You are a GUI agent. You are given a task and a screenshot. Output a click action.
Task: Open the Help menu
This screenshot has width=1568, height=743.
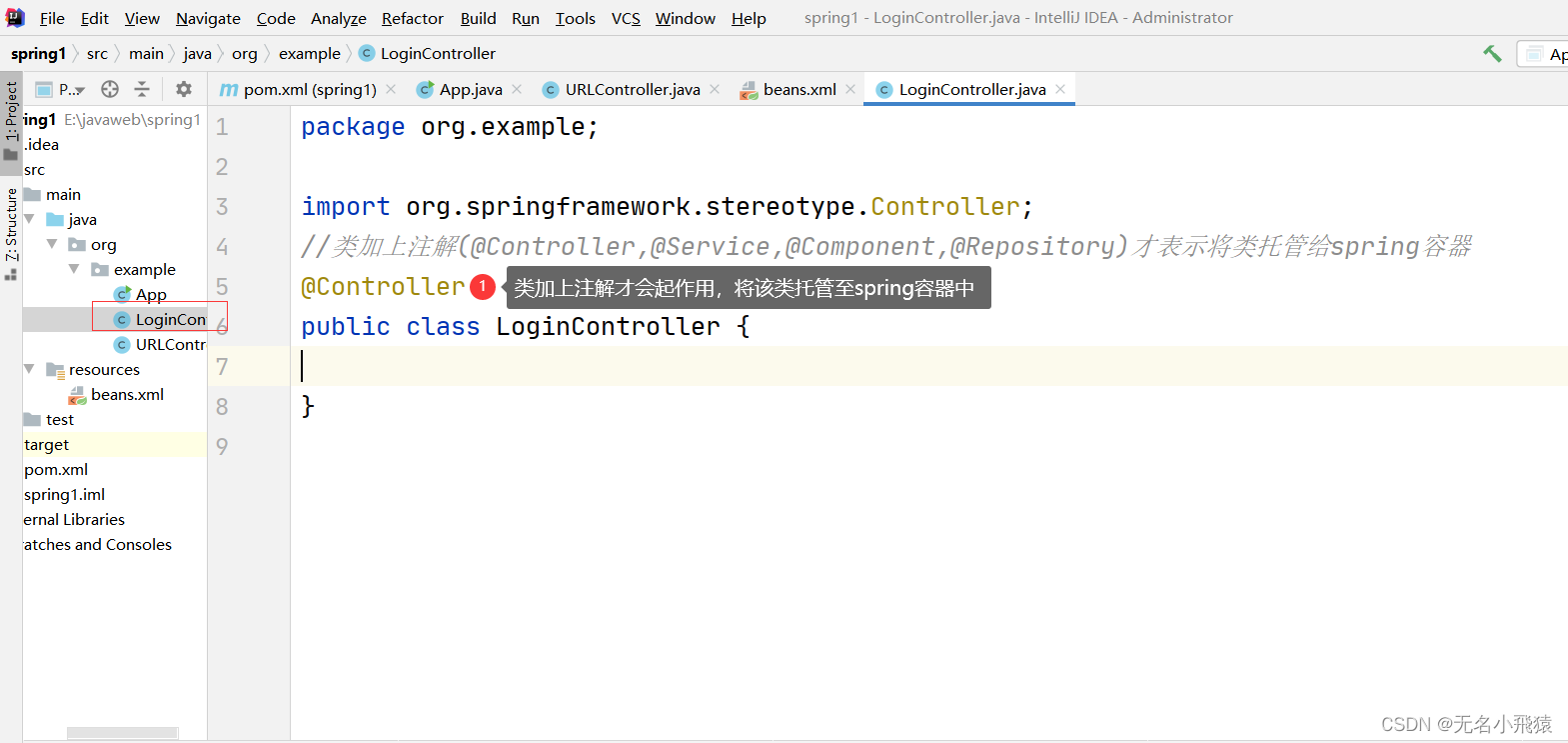pyautogui.click(x=749, y=18)
